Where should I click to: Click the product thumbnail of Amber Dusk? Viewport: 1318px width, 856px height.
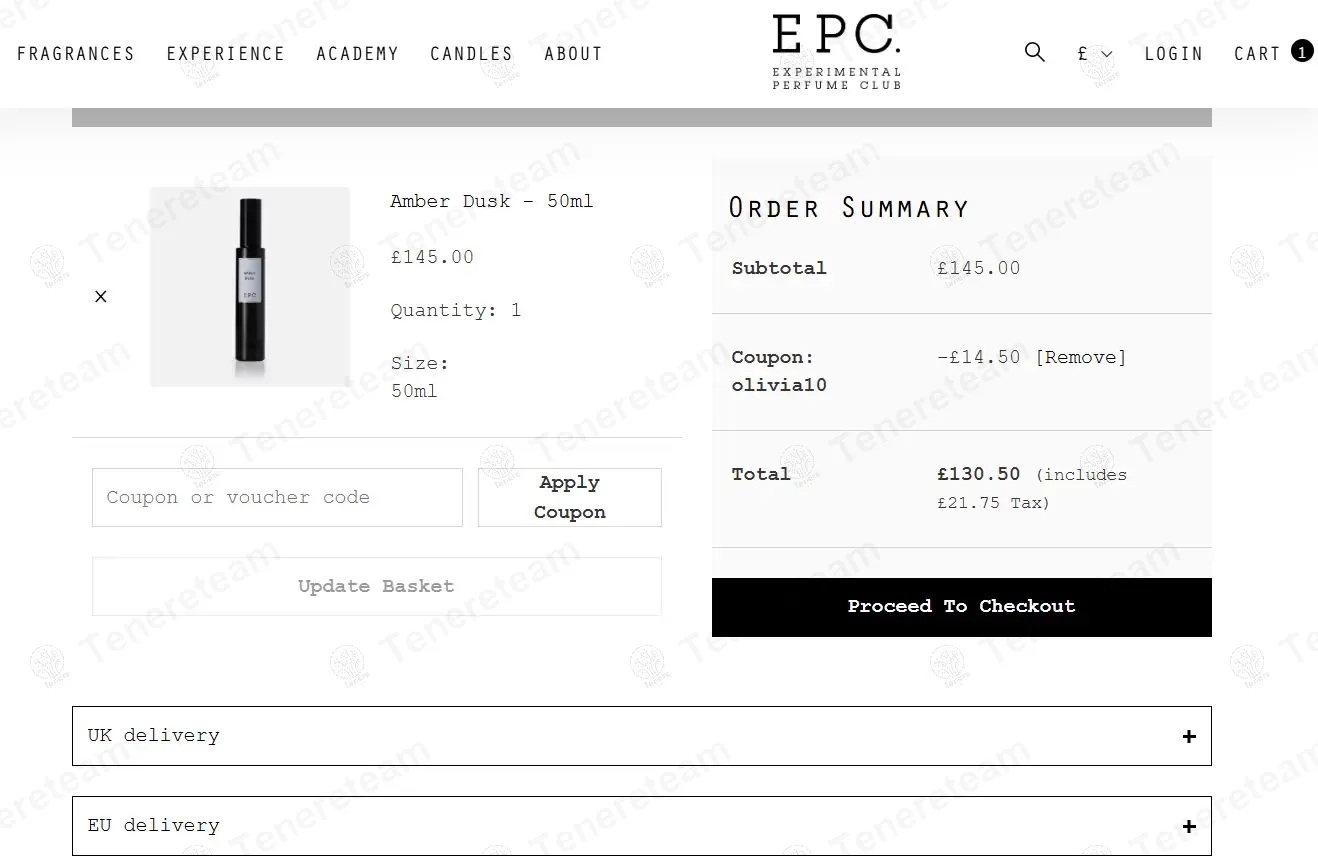pyautogui.click(x=249, y=286)
